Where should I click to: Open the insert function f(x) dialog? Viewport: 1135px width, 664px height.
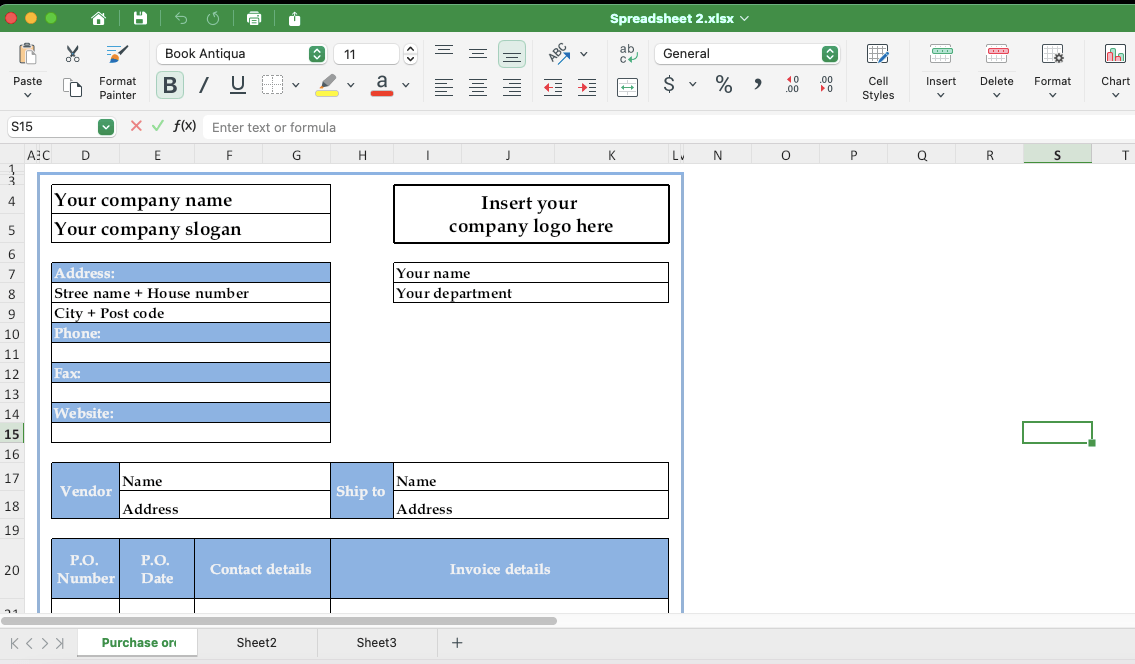point(185,126)
